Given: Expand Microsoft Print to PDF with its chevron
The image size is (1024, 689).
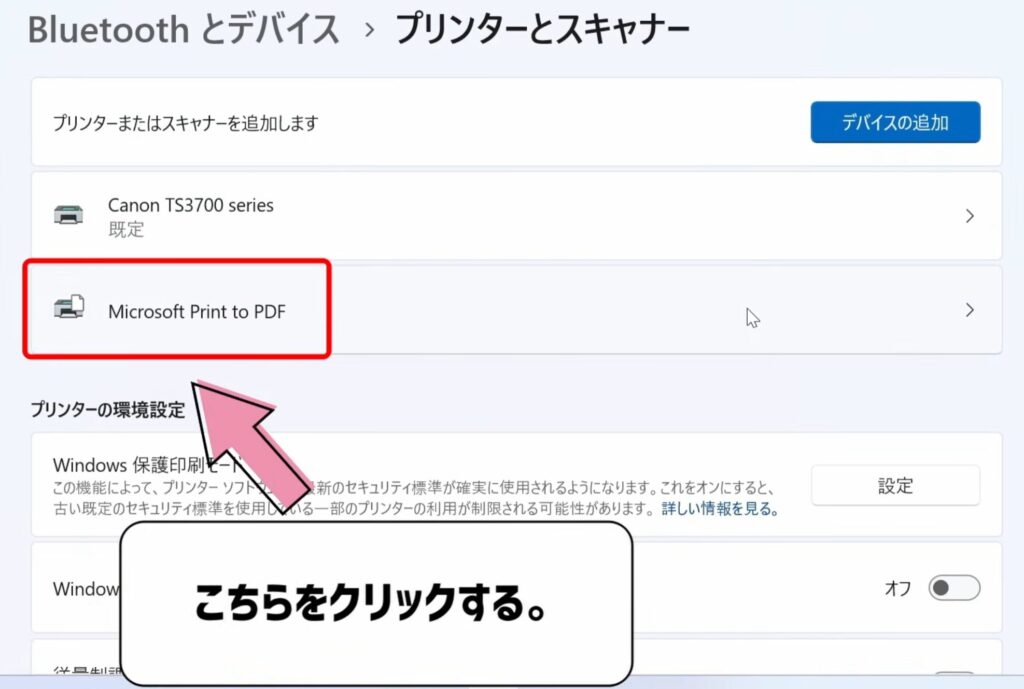Looking at the screenshot, I should pyautogui.click(x=969, y=310).
